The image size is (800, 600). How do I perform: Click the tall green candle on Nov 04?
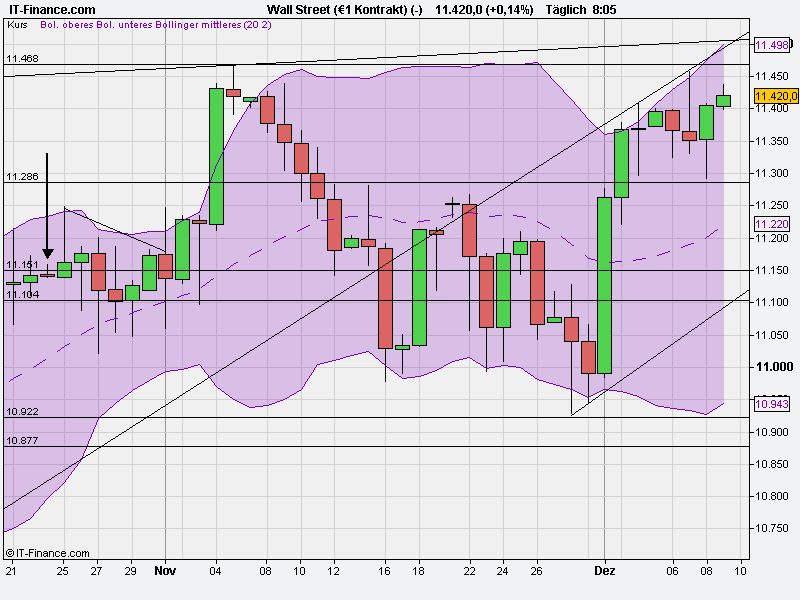(216, 156)
